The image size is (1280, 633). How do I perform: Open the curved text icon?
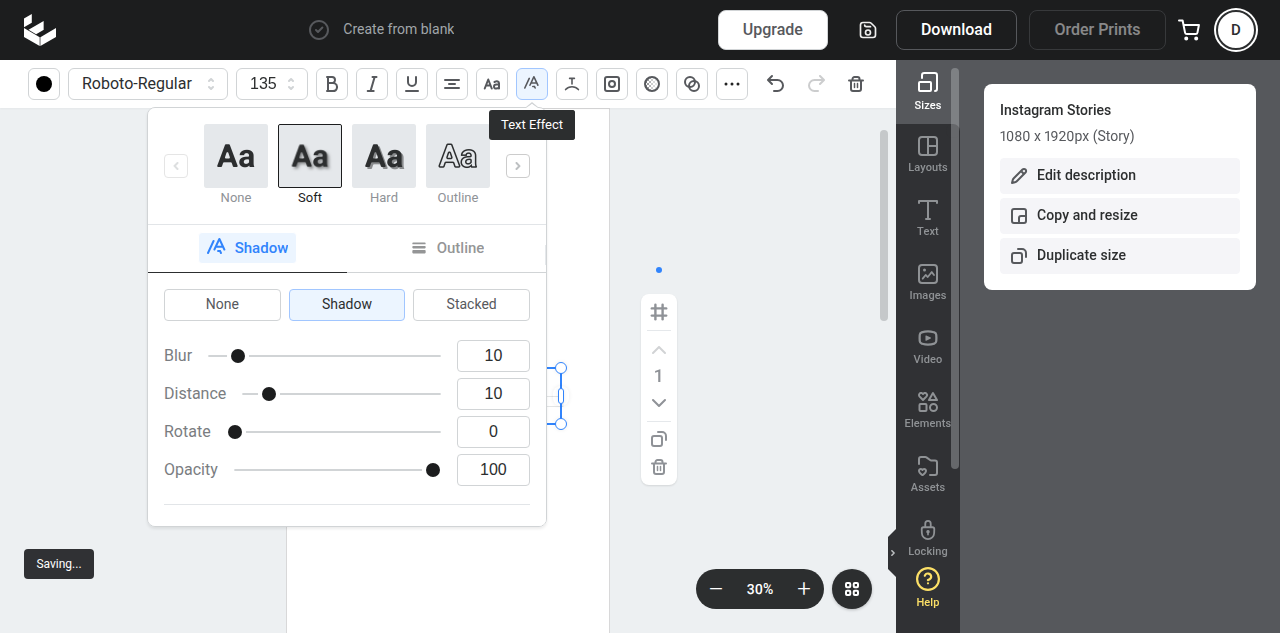(572, 84)
